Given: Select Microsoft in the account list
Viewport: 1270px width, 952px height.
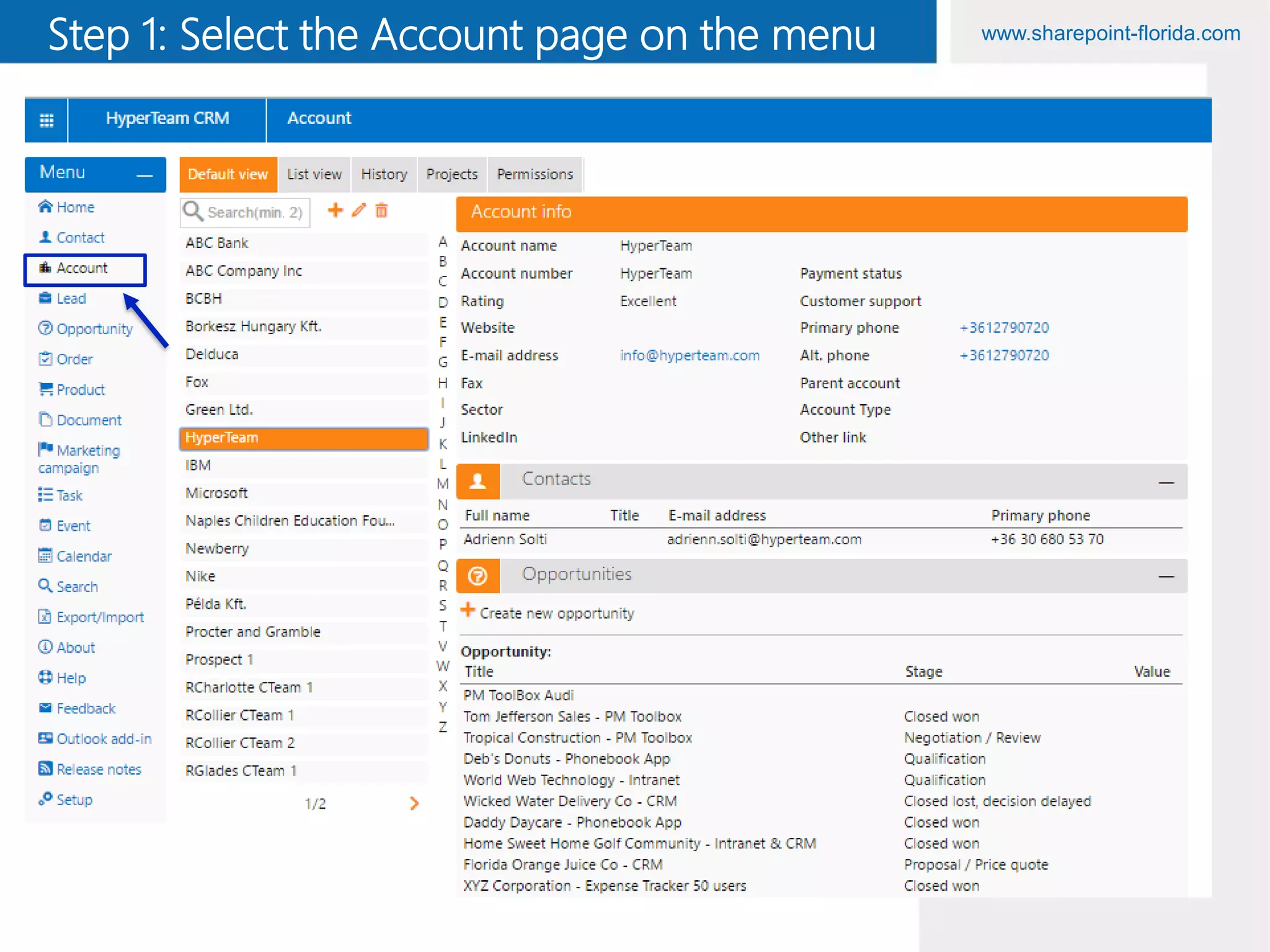Looking at the screenshot, I should (x=216, y=493).
